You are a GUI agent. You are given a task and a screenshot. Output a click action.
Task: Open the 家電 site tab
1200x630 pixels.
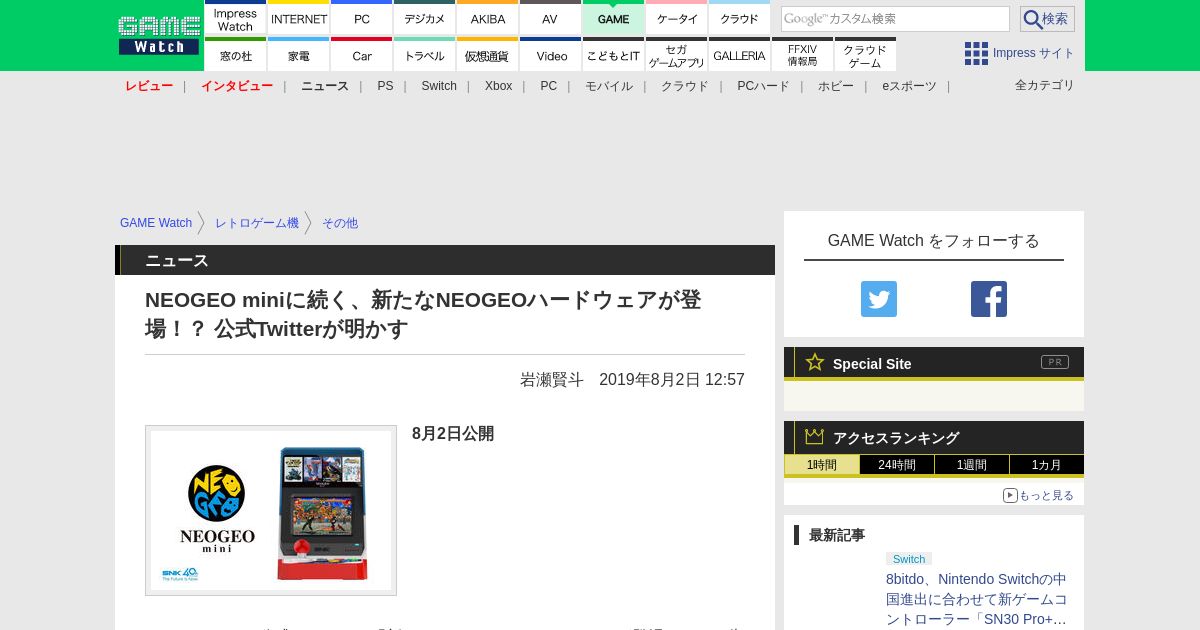pyautogui.click(x=299, y=55)
